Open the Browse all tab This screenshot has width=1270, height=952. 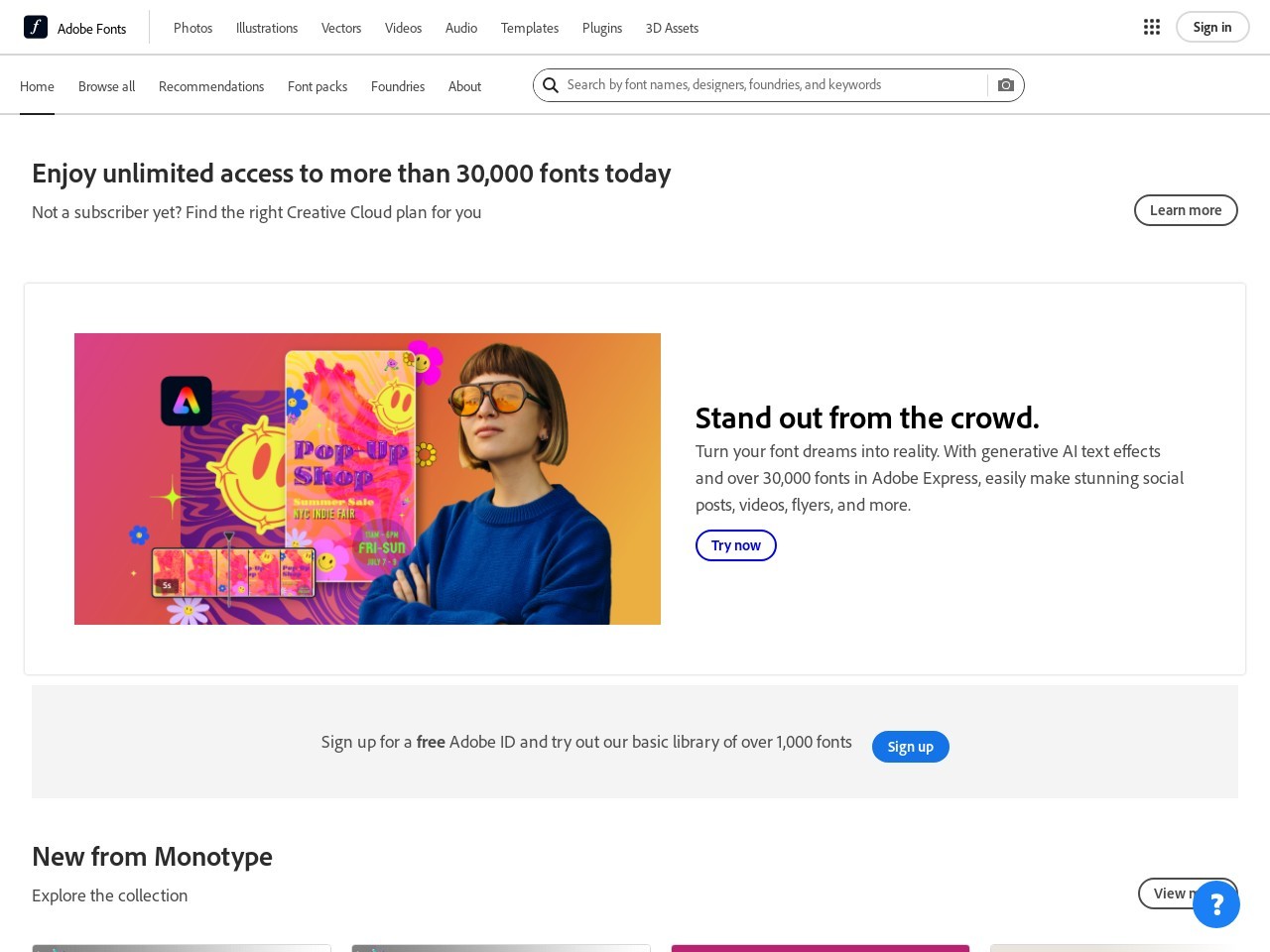106,86
